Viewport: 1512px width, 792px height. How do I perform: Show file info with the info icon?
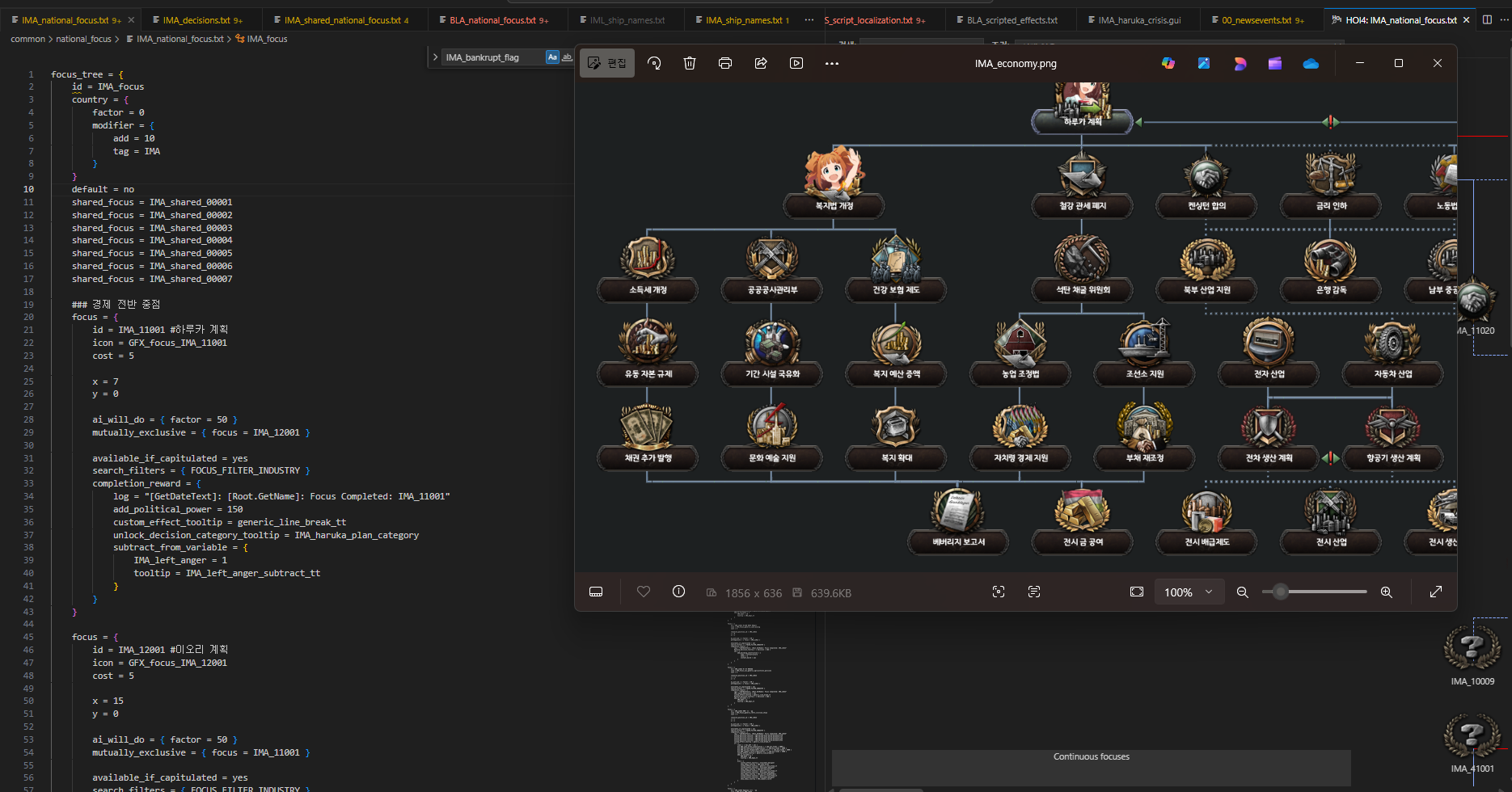click(x=678, y=592)
